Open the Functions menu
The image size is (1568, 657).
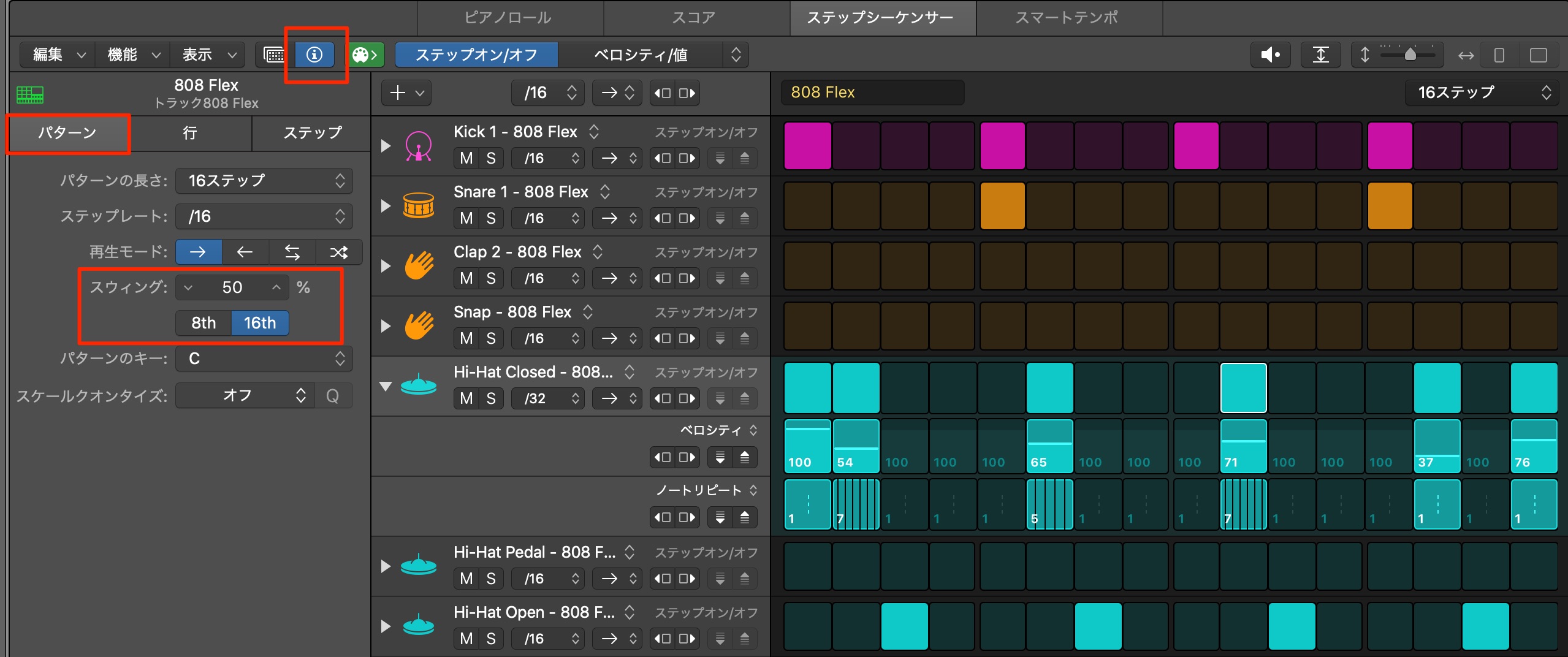click(133, 55)
